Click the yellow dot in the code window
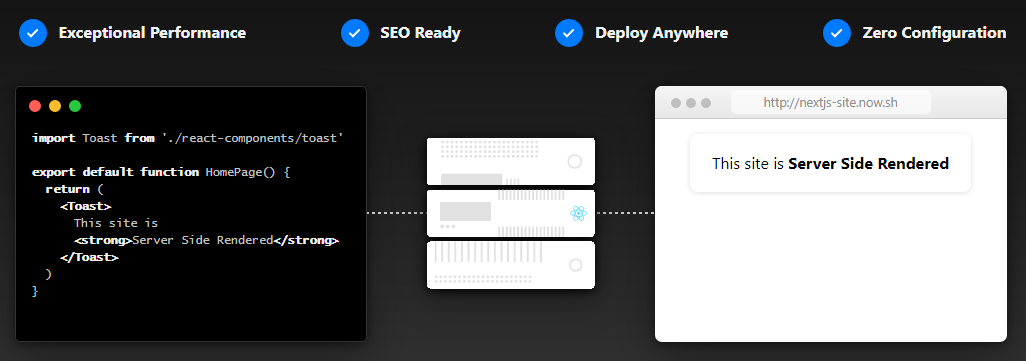This screenshot has width=1026, height=361. (x=55, y=106)
